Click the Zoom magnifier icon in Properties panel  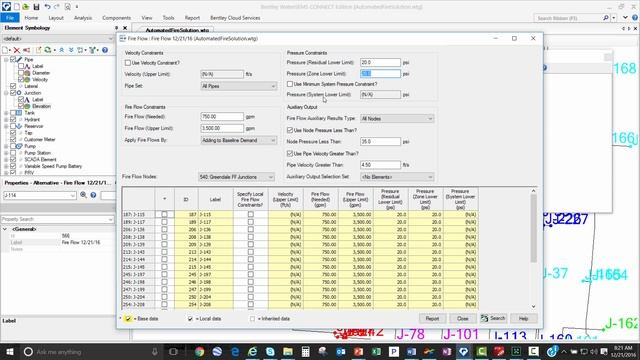coord(83,195)
